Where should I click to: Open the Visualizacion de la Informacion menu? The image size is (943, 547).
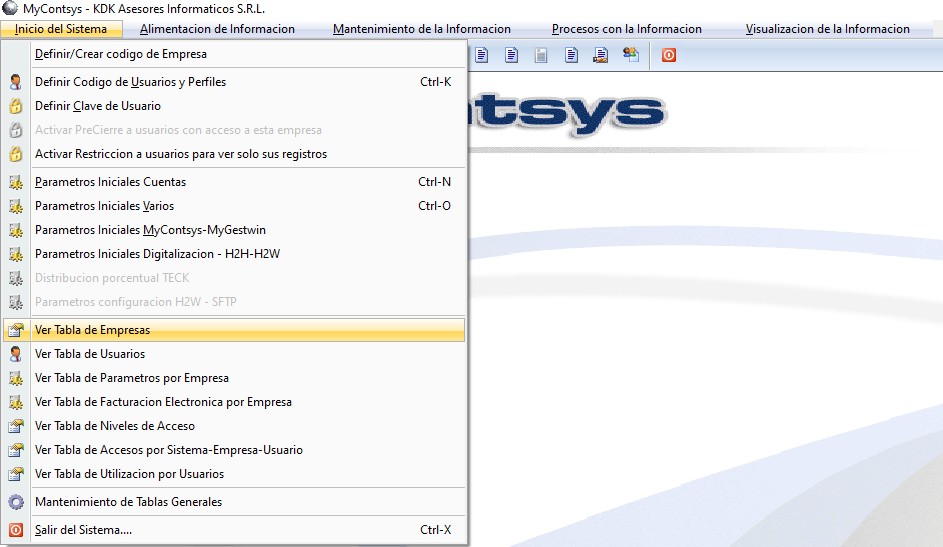(x=827, y=29)
